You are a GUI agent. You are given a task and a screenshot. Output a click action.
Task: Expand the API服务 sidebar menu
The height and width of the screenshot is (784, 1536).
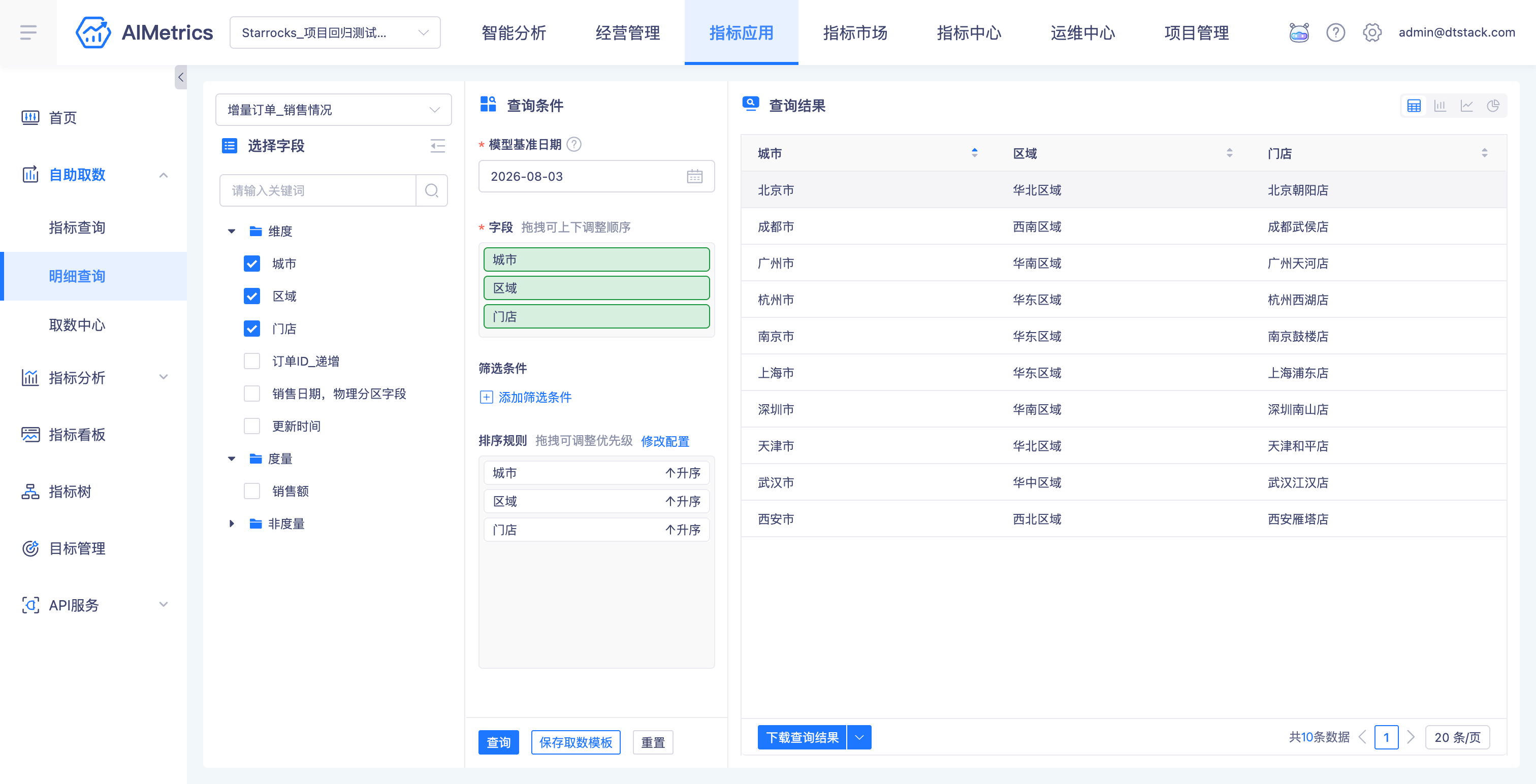[164, 605]
